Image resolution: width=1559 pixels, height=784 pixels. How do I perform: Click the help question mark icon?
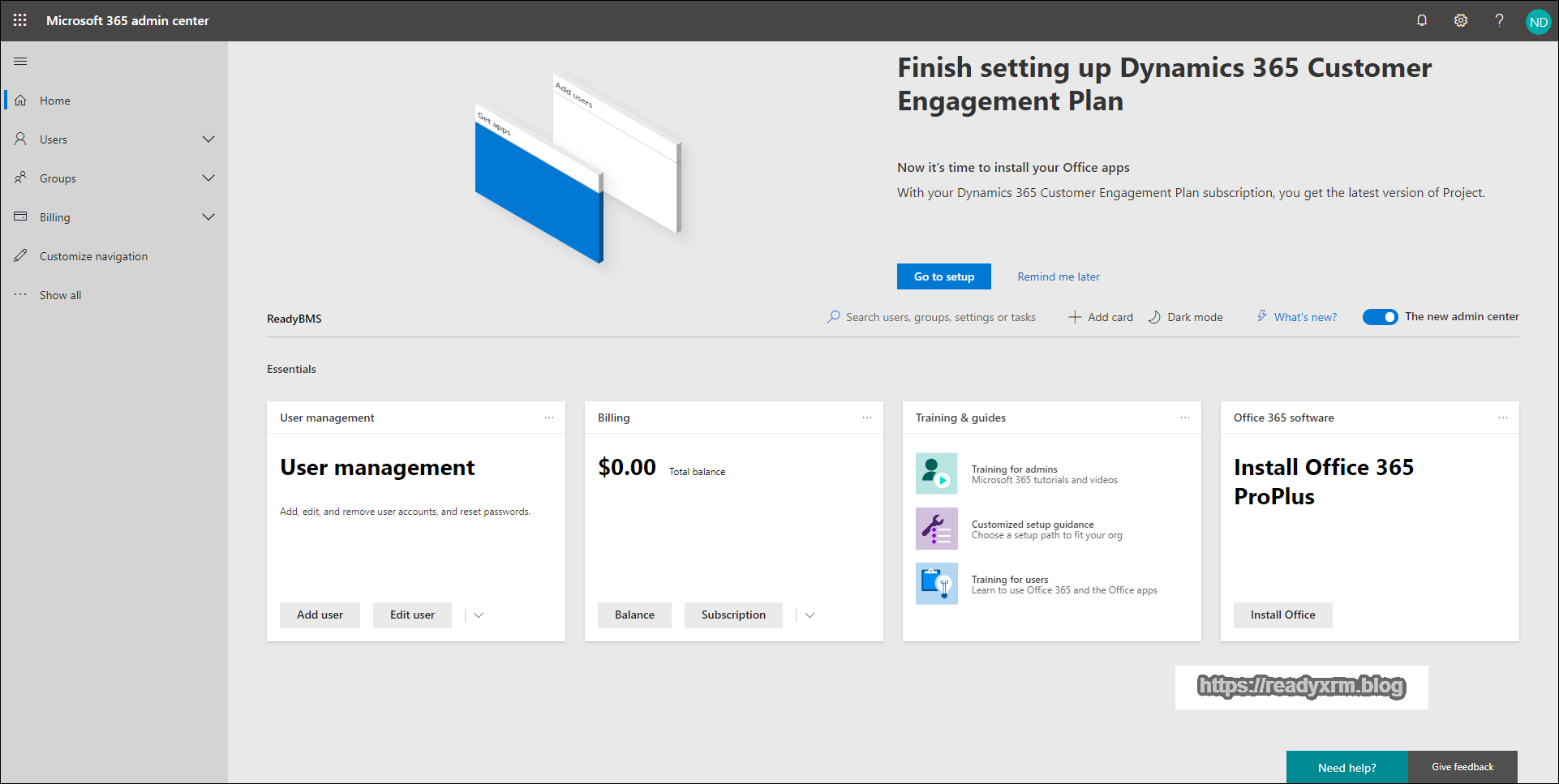tap(1499, 20)
